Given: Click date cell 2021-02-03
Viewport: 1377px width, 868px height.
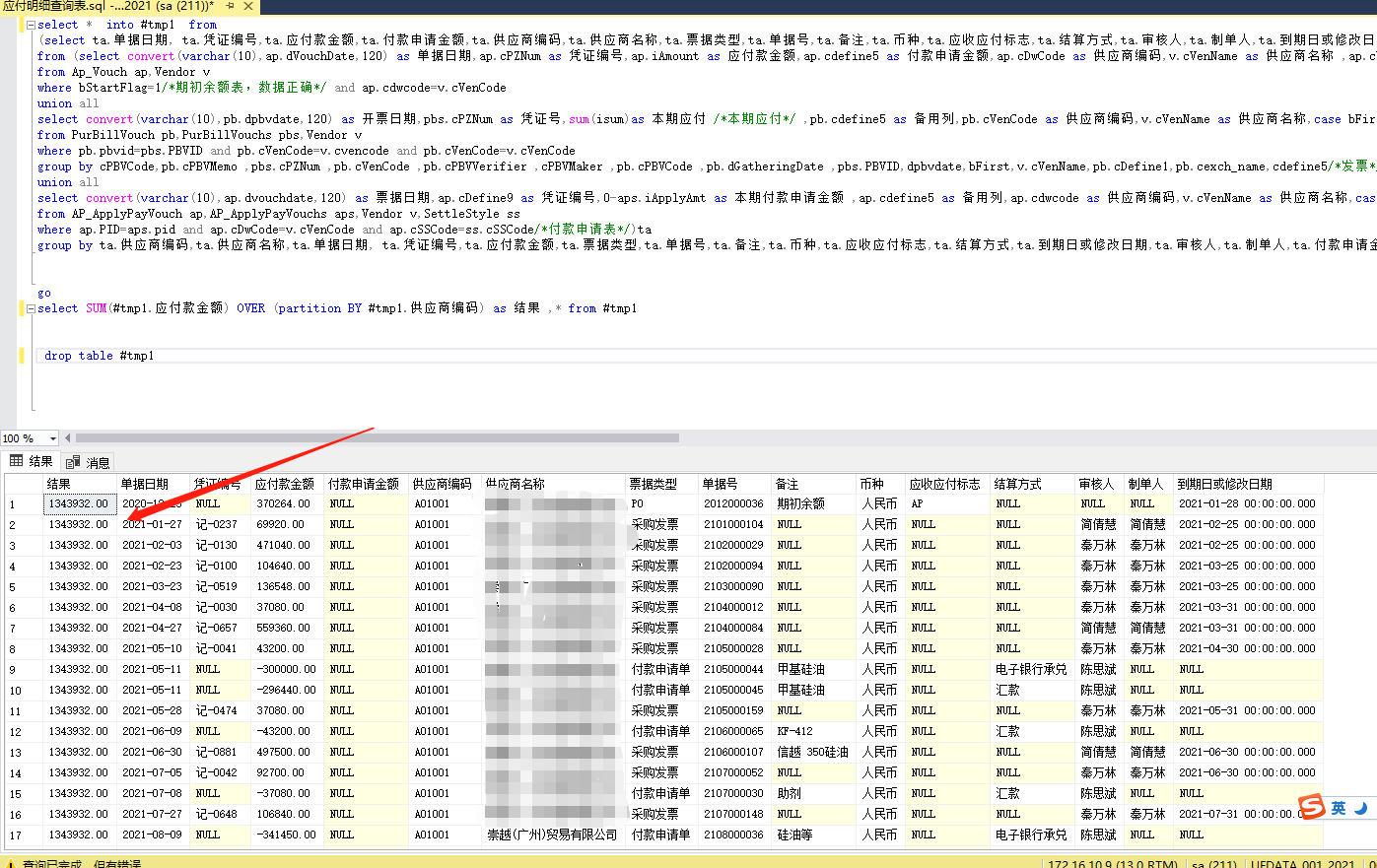Looking at the screenshot, I should coord(154,545).
